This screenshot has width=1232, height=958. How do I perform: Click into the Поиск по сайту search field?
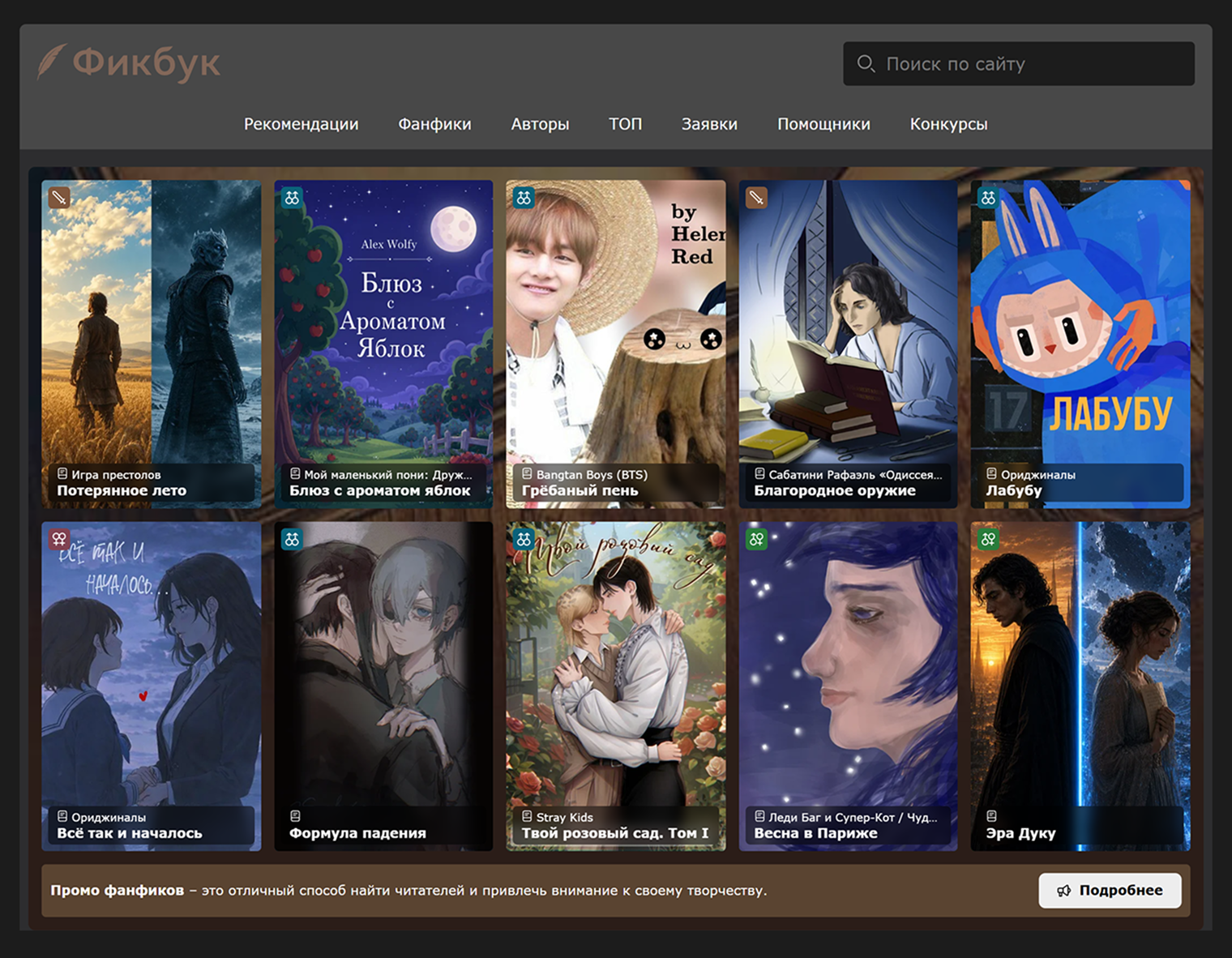click(x=1019, y=63)
